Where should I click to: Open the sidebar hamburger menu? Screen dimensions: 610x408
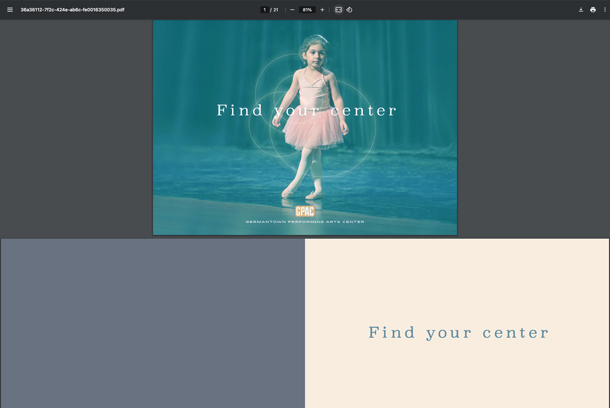pos(10,10)
